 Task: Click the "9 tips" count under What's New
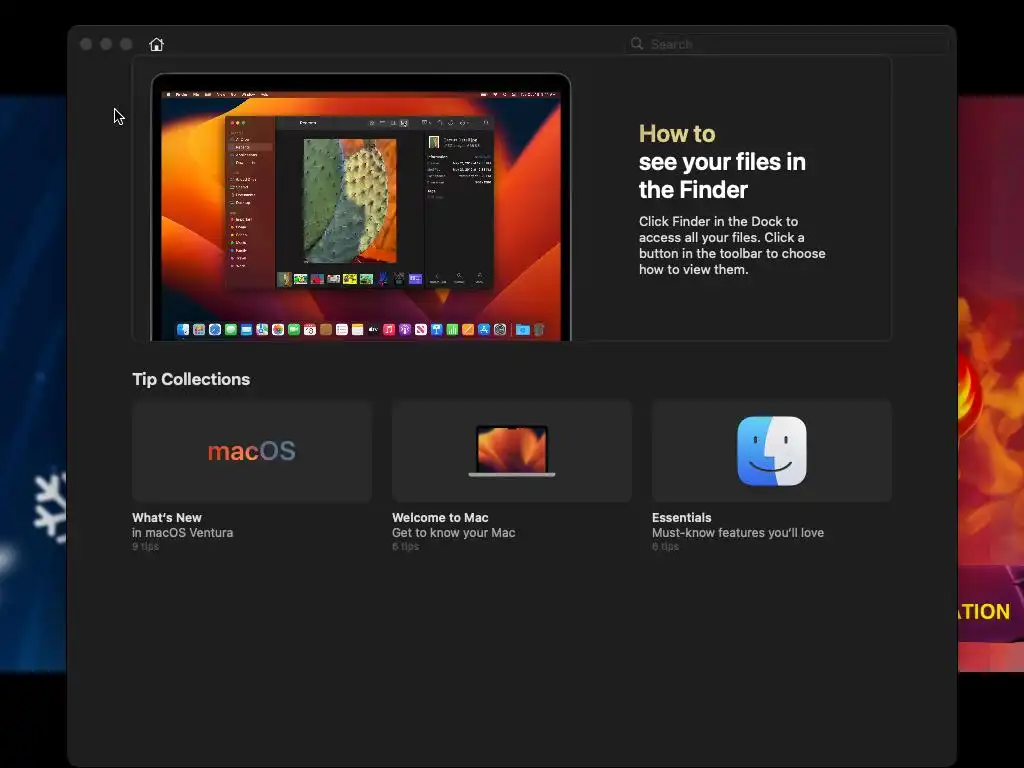tap(145, 547)
